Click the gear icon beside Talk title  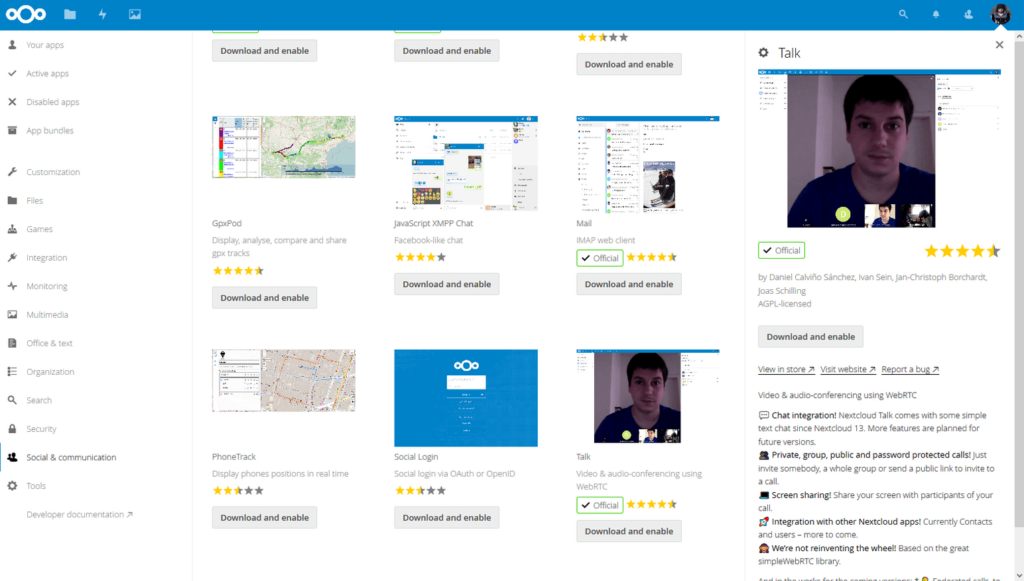[763, 53]
